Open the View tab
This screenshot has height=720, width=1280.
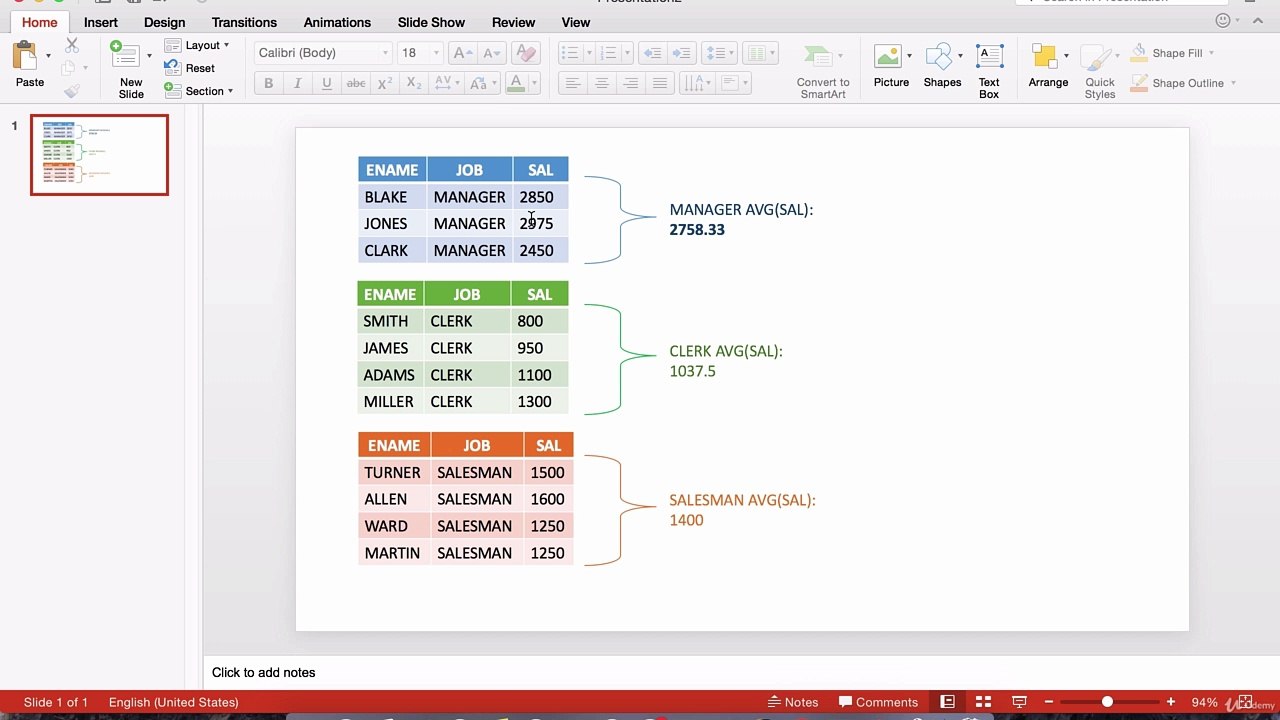[x=575, y=22]
